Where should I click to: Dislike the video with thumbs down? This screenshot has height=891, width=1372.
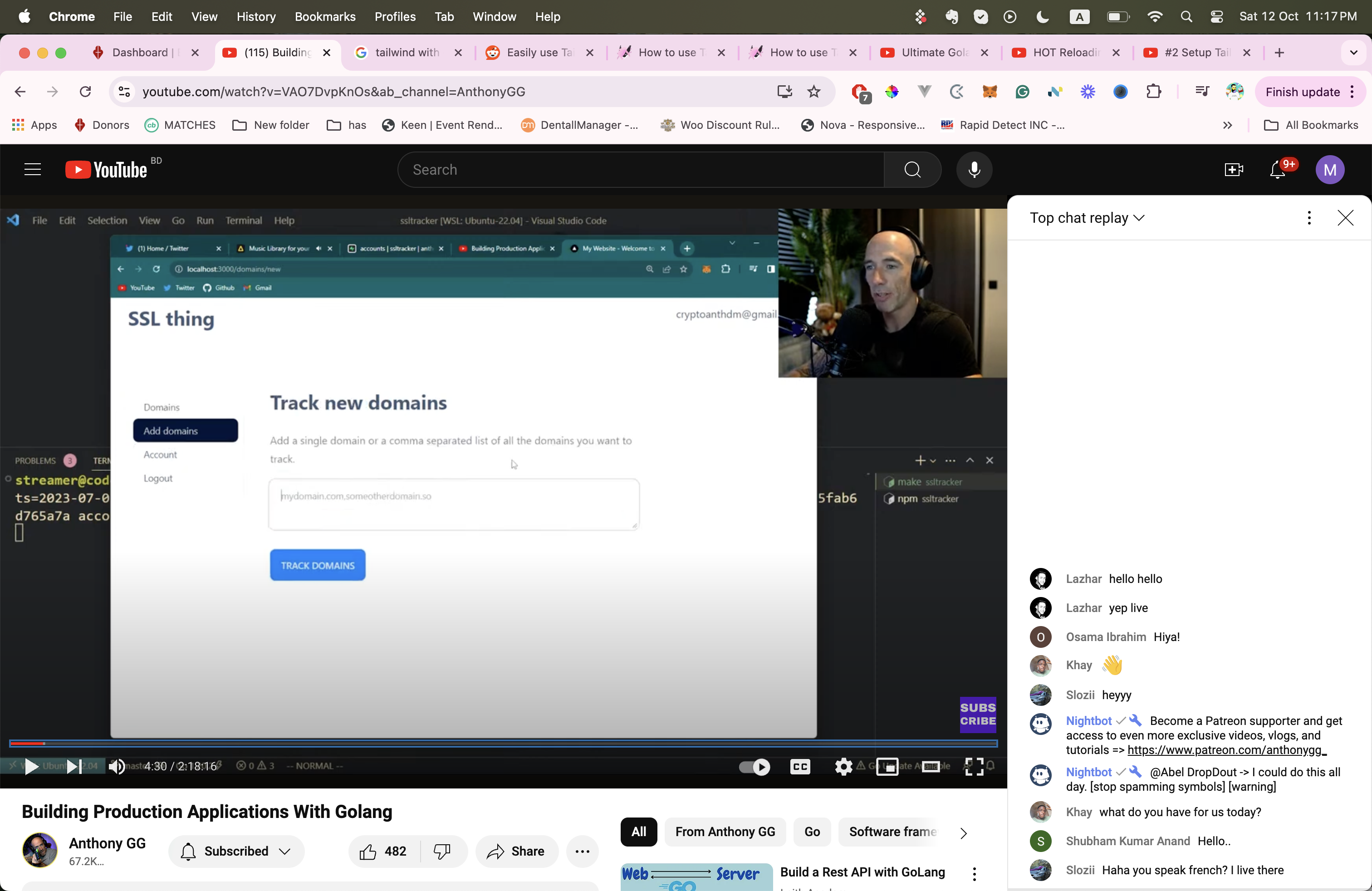click(443, 851)
